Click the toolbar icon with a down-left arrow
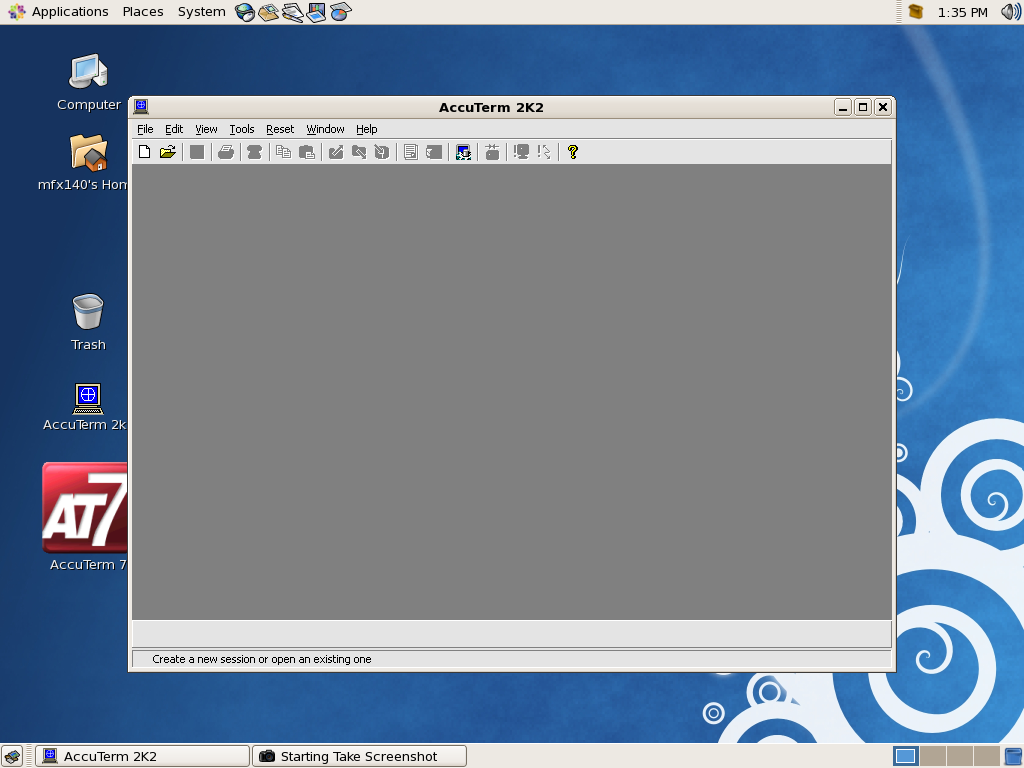Image resolution: width=1024 pixels, height=768 pixels. pyautogui.click(x=382, y=152)
